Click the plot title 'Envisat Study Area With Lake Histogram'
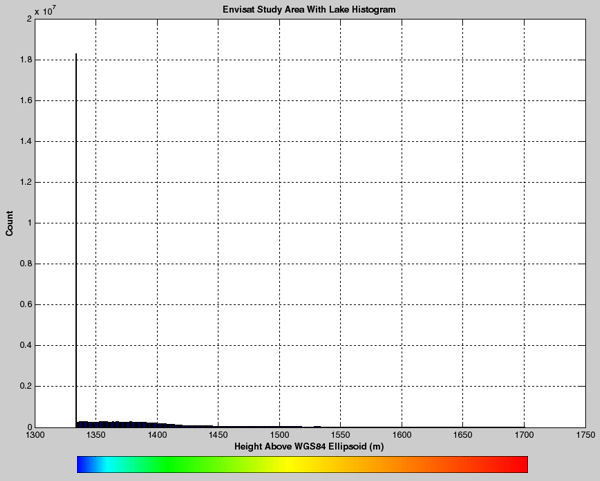 309,10
